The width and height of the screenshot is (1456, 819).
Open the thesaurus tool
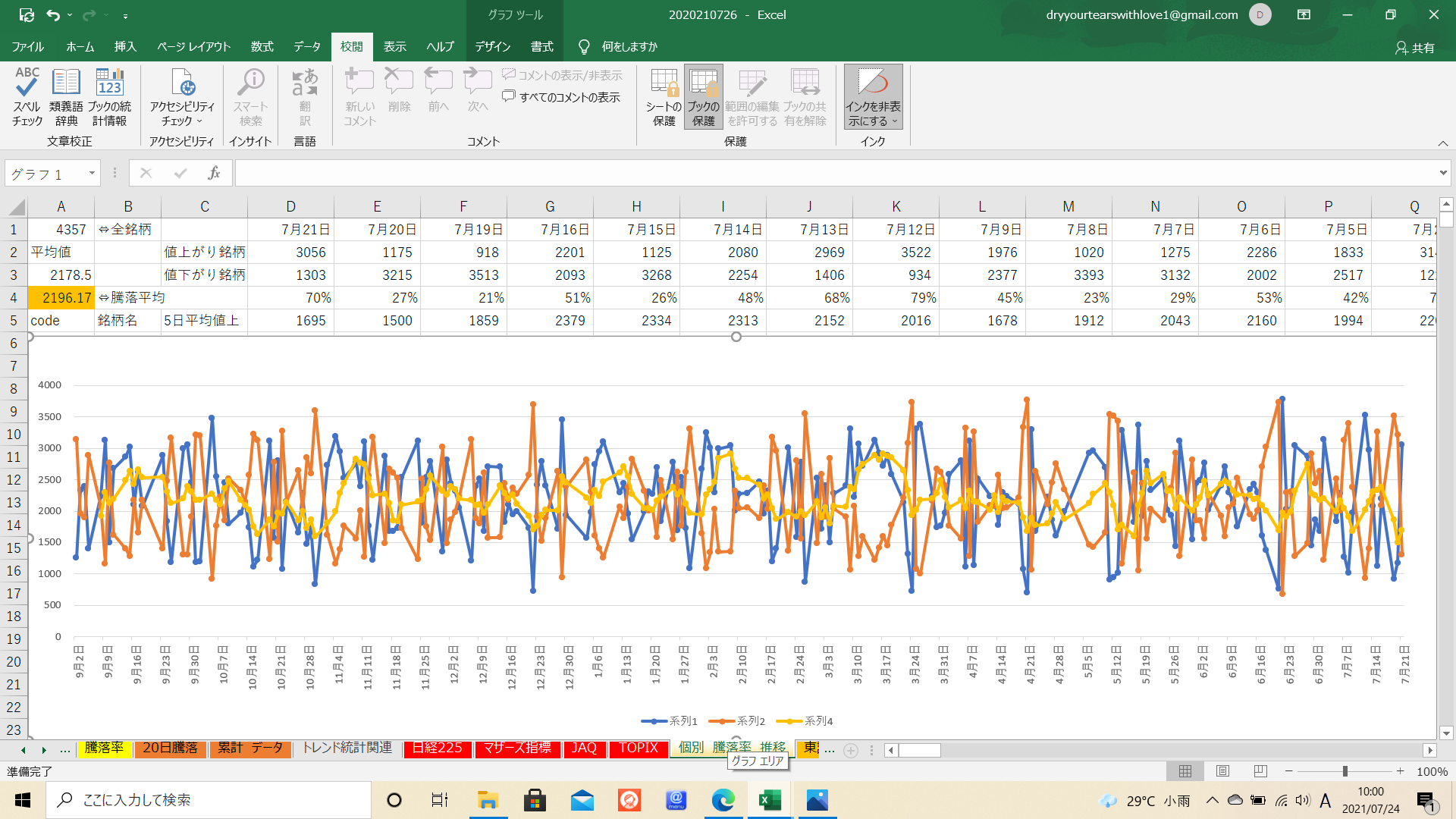pos(66,96)
